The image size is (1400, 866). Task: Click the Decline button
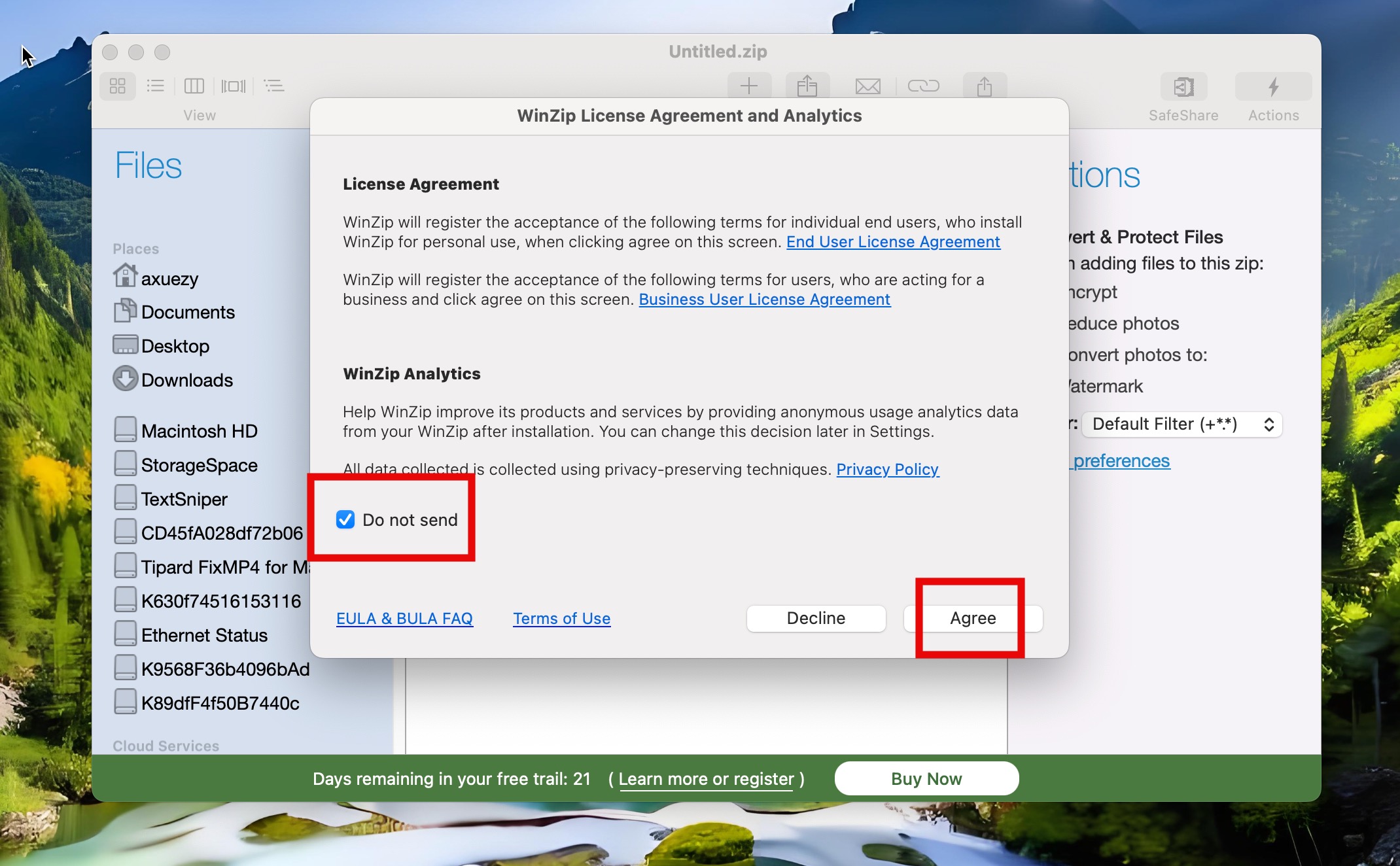point(816,618)
